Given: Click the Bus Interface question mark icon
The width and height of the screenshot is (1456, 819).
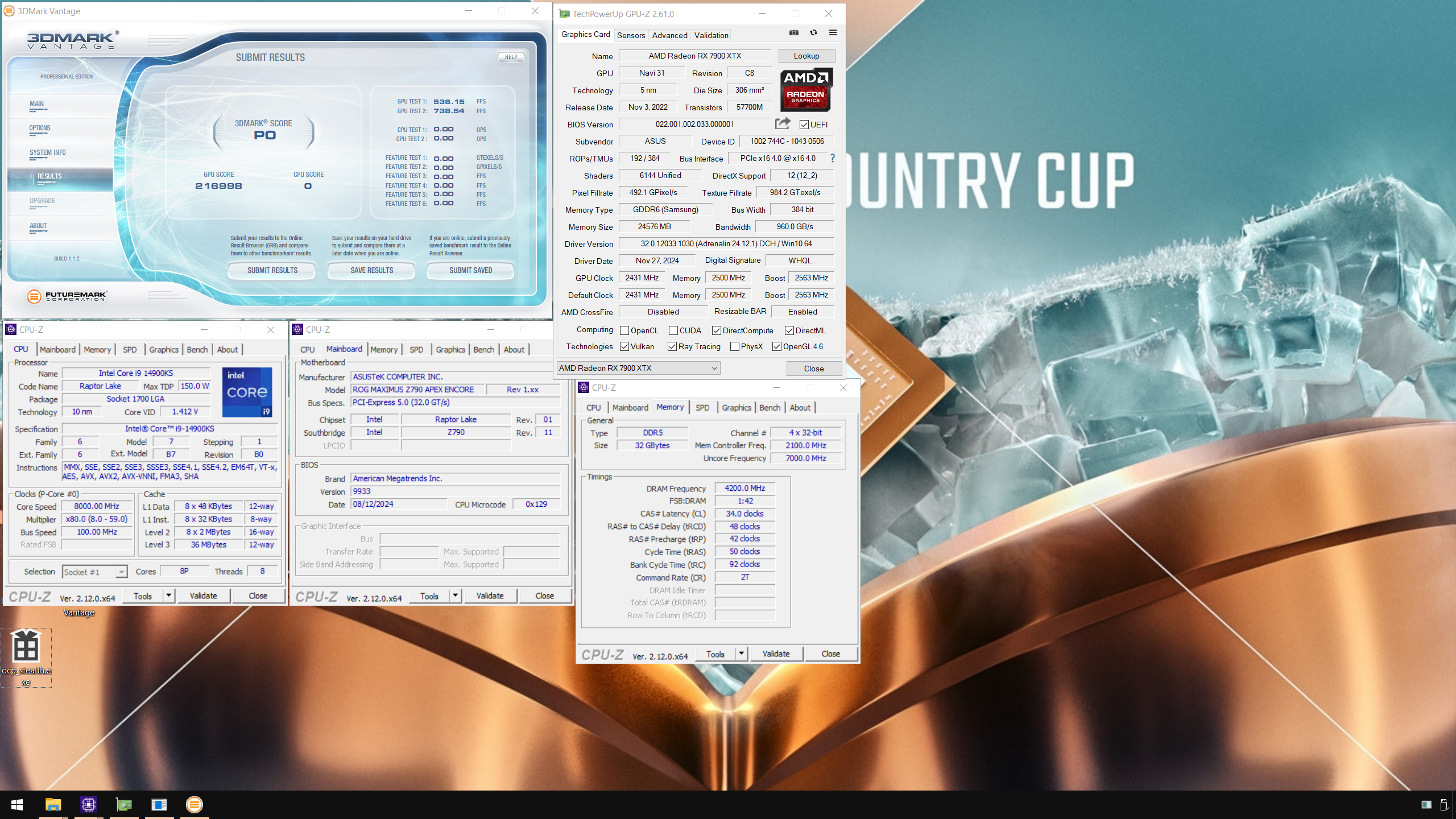Looking at the screenshot, I should [x=832, y=158].
